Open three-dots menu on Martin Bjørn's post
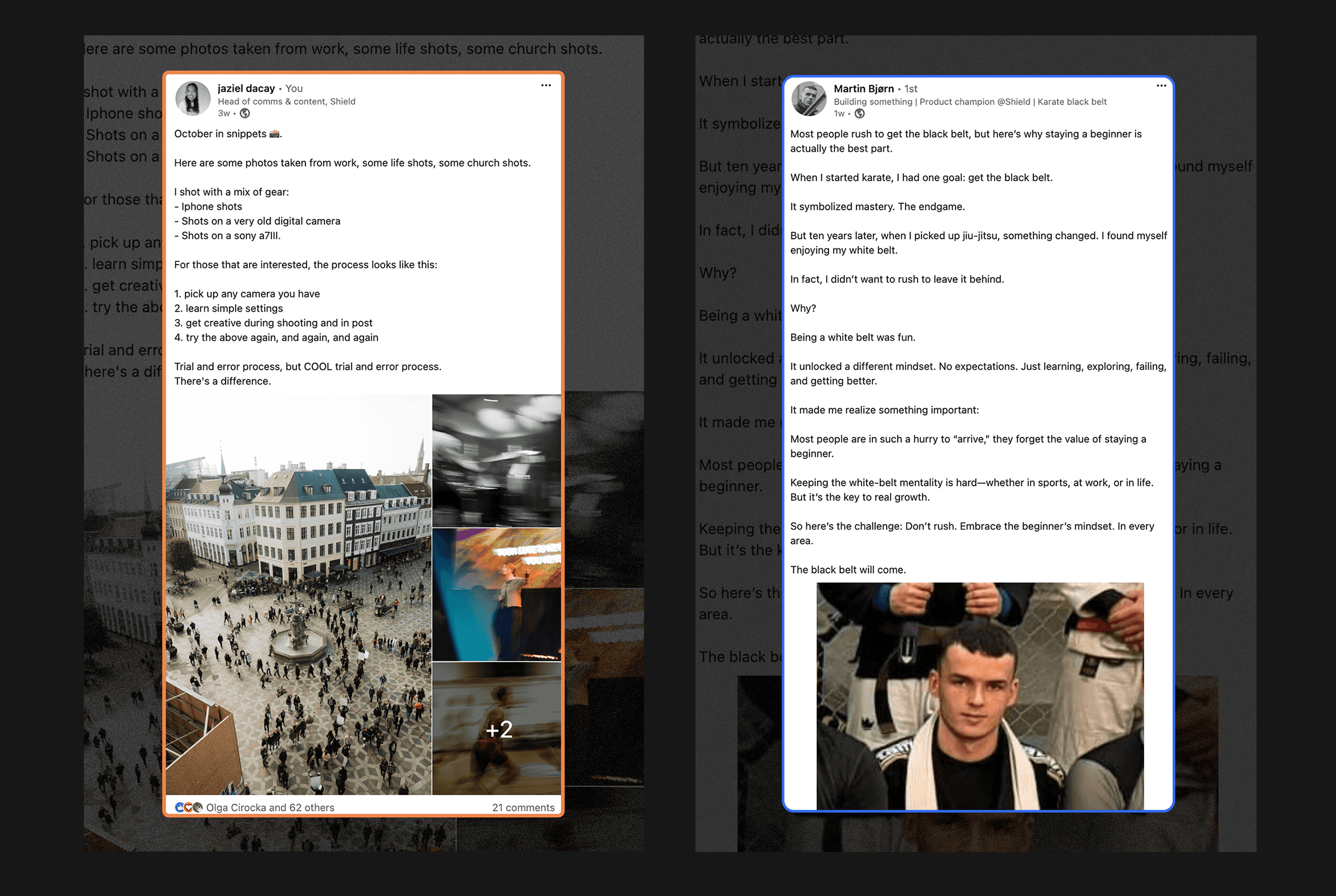Image resolution: width=1336 pixels, height=896 pixels. [1161, 86]
